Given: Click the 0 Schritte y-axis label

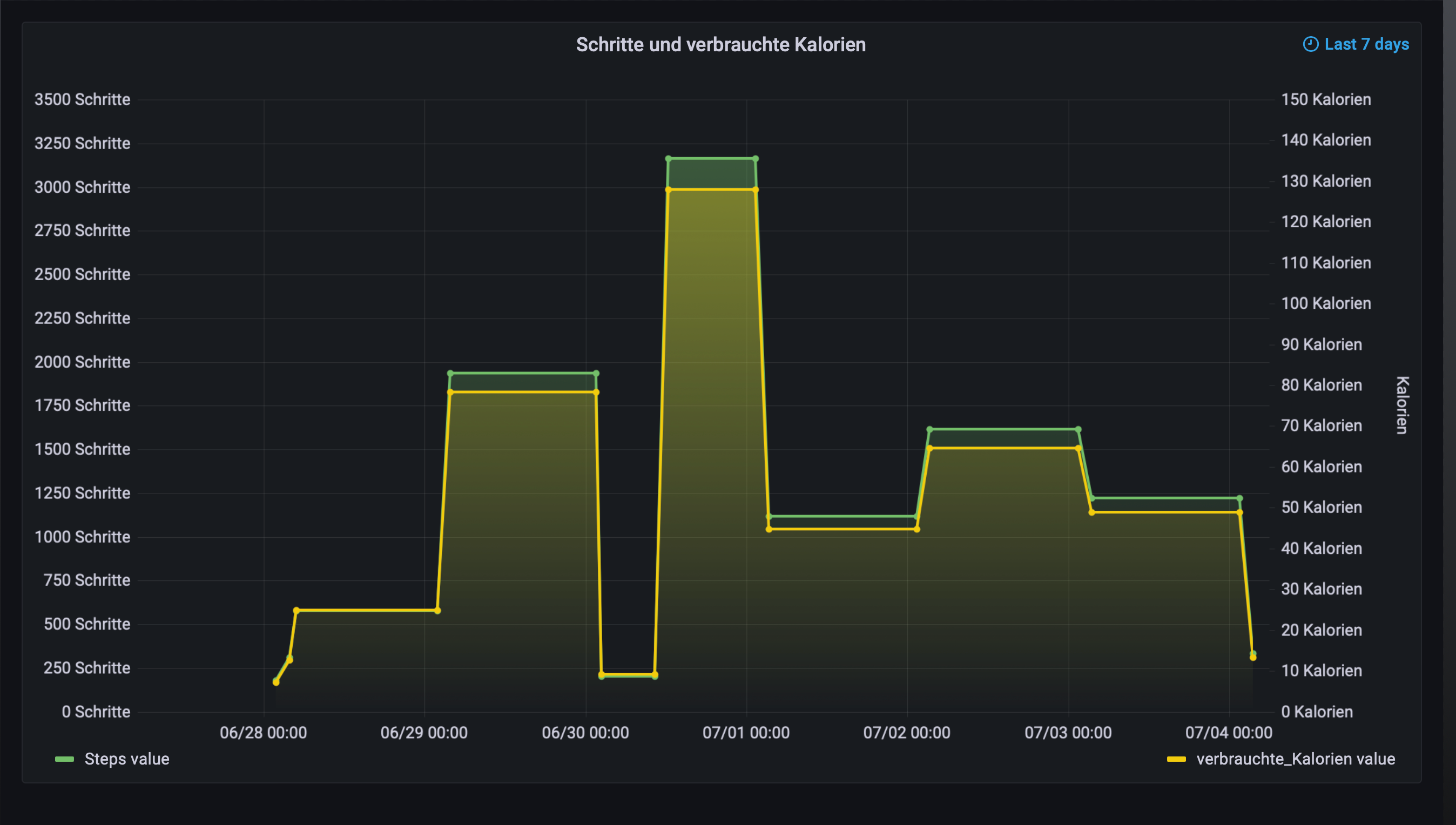Looking at the screenshot, I should point(96,712).
